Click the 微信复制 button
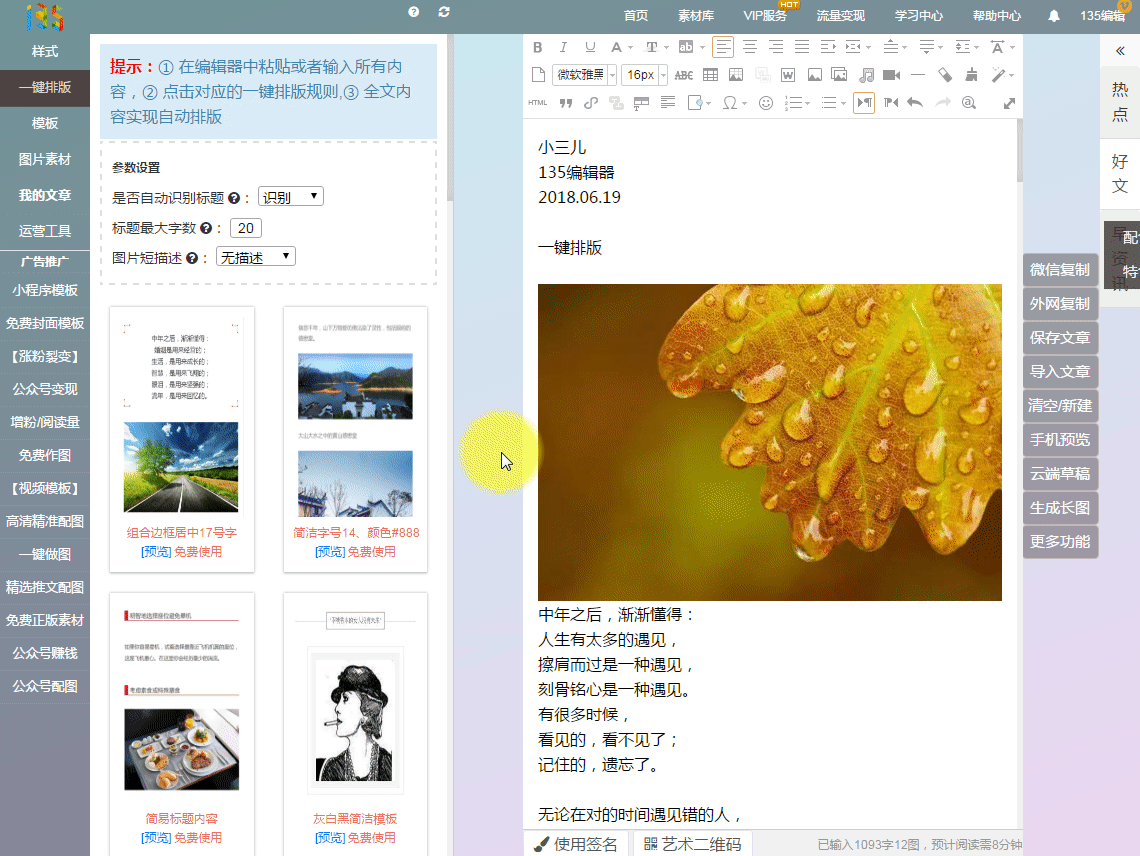Viewport: 1140px width, 856px height. pyautogui.click(x=1060, y=269)
